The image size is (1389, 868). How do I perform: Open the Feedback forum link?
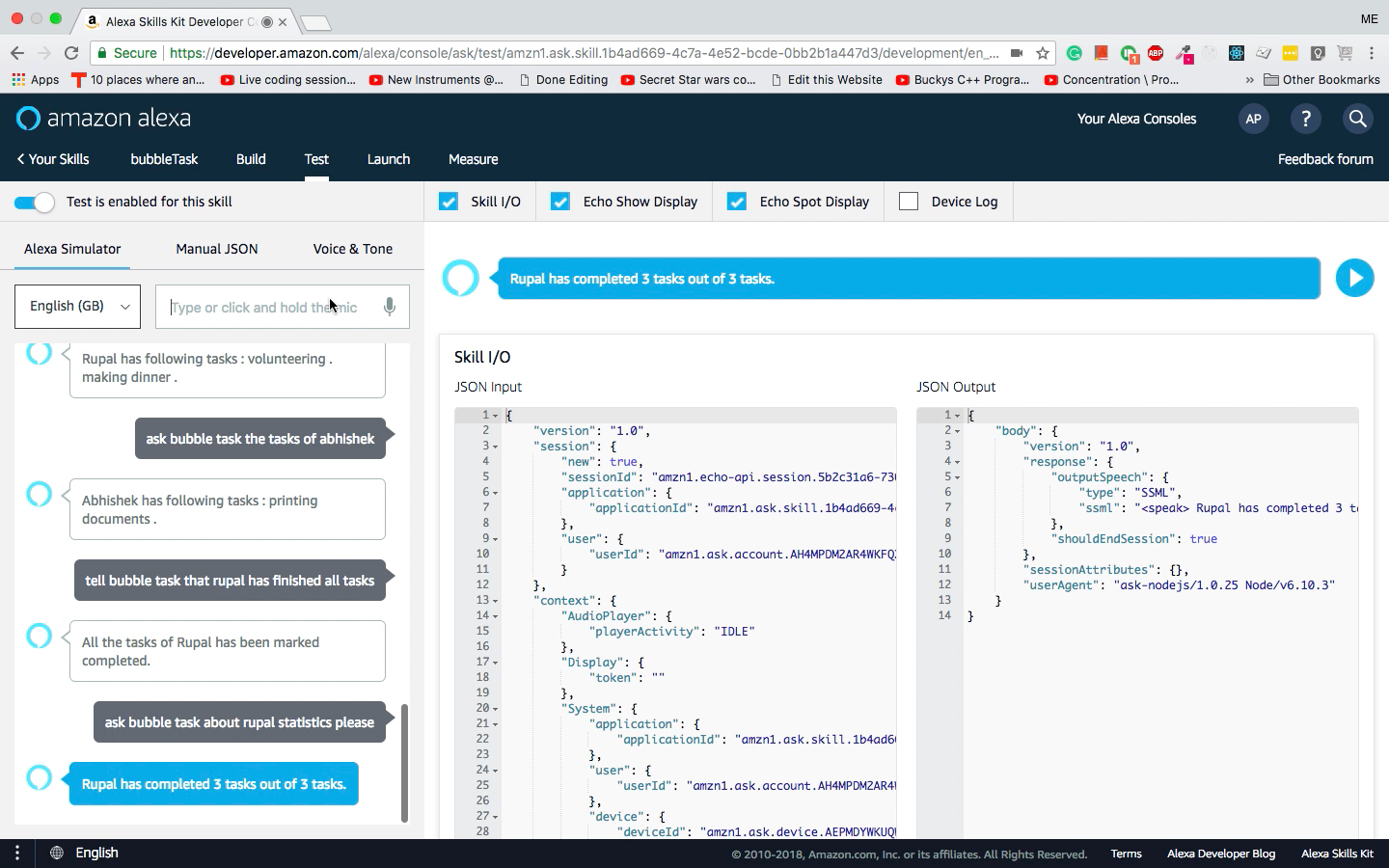(x=1325, y=159)
